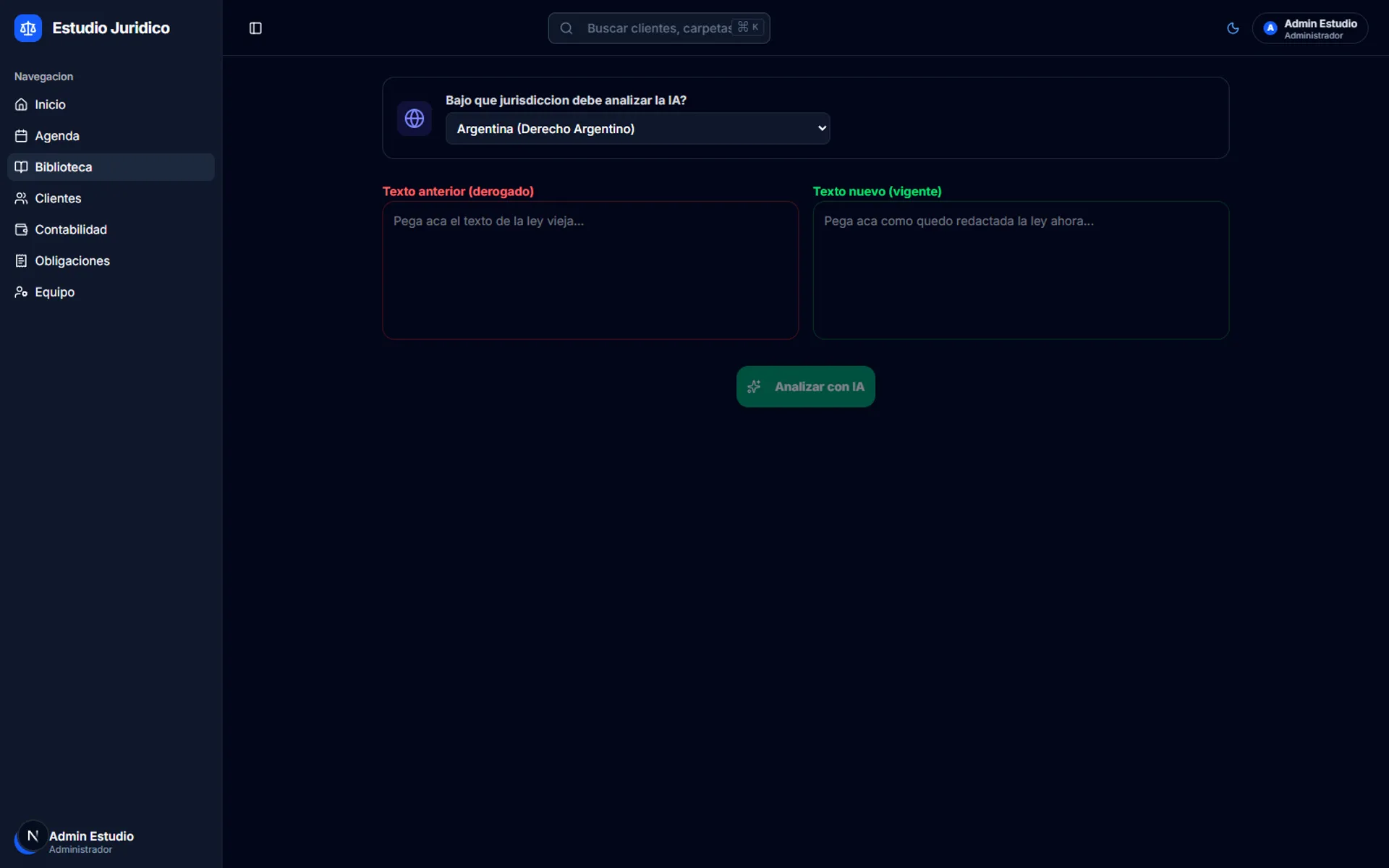Open the Clientes page
1389x868 pixels.
111,198
